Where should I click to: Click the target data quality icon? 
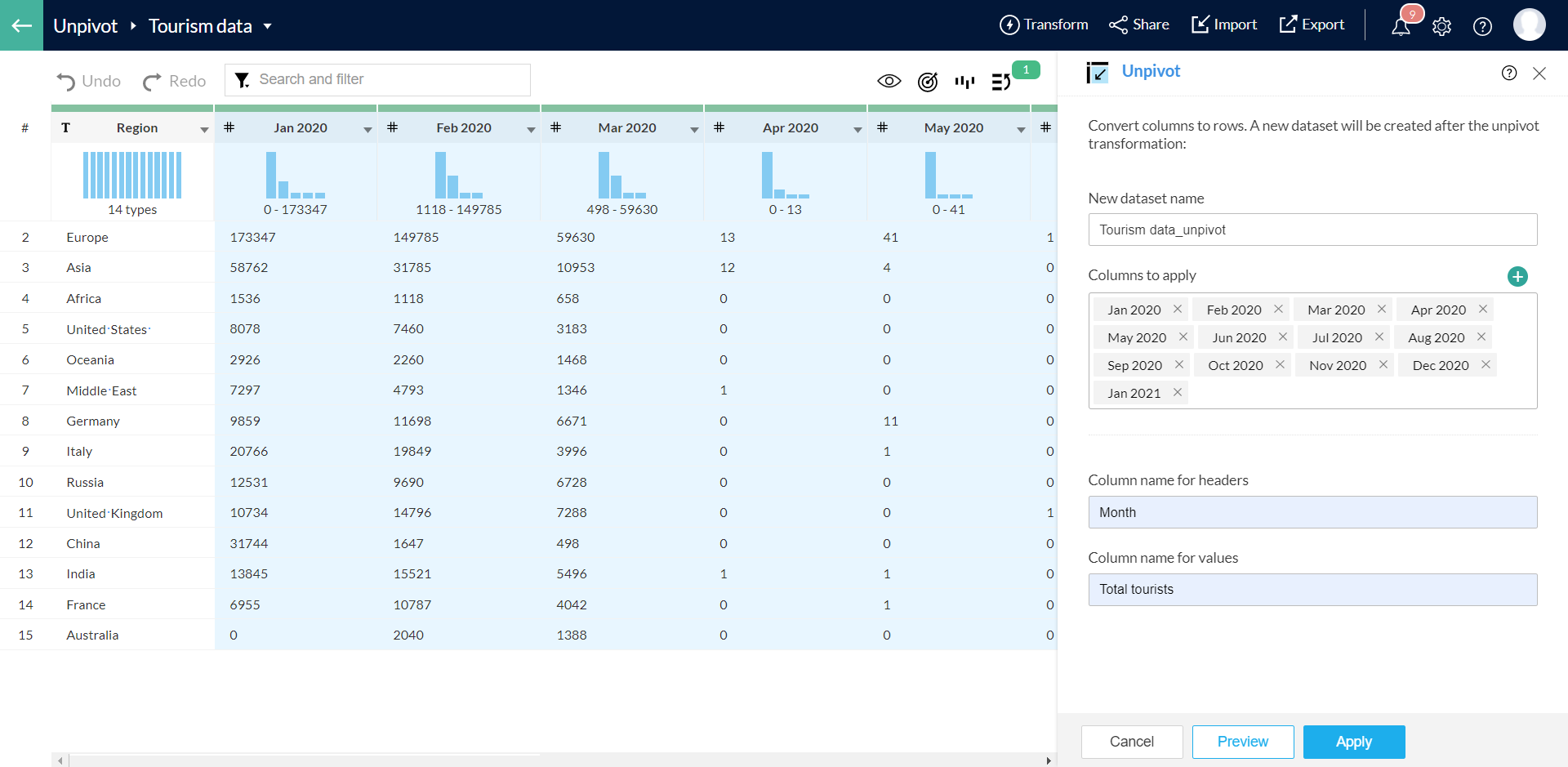(928, 81)
